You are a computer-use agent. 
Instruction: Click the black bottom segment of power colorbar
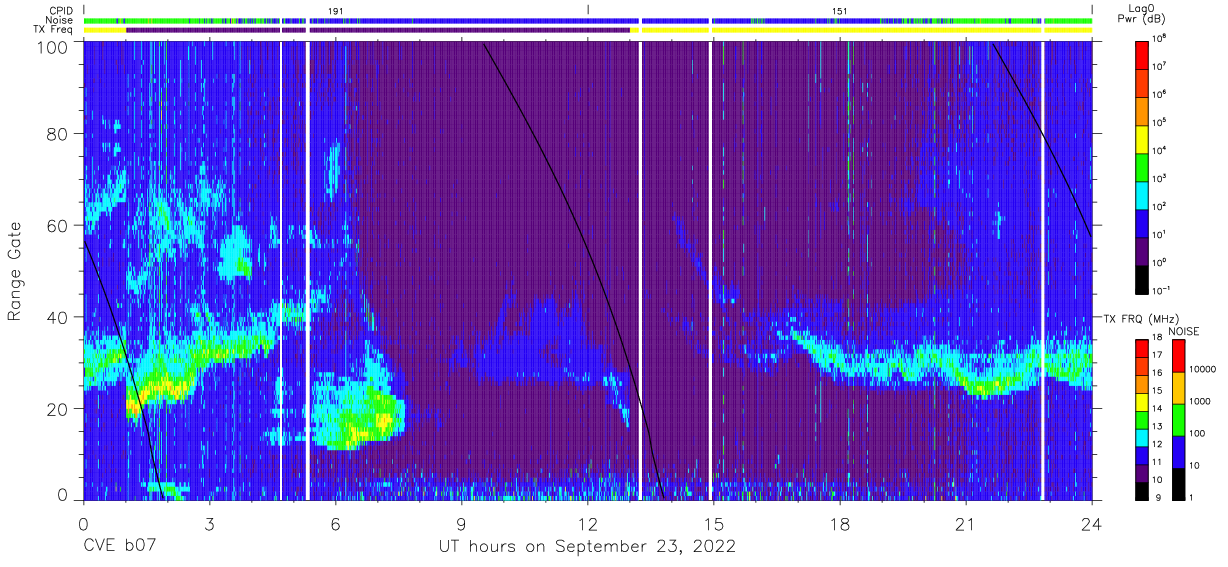pos(1142,278)
